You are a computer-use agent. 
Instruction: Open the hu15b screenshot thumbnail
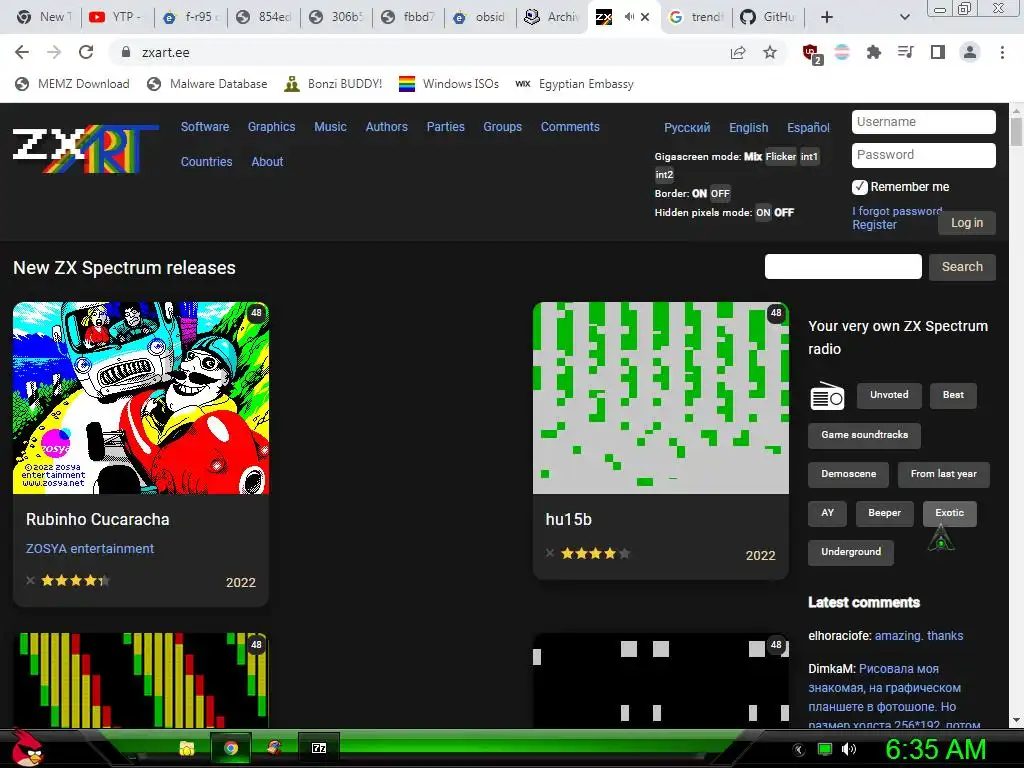pos(661,398)
